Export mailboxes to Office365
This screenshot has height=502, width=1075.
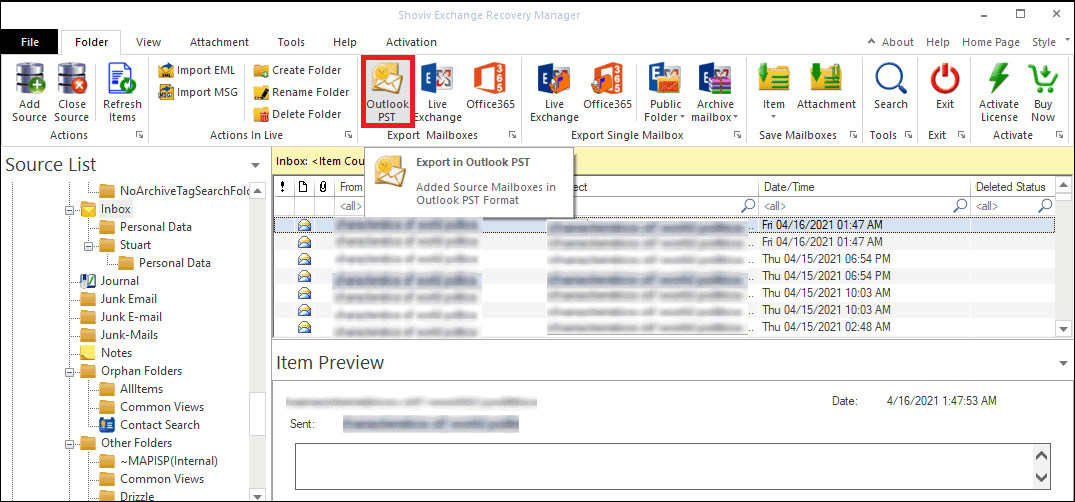tap(490, 86)
